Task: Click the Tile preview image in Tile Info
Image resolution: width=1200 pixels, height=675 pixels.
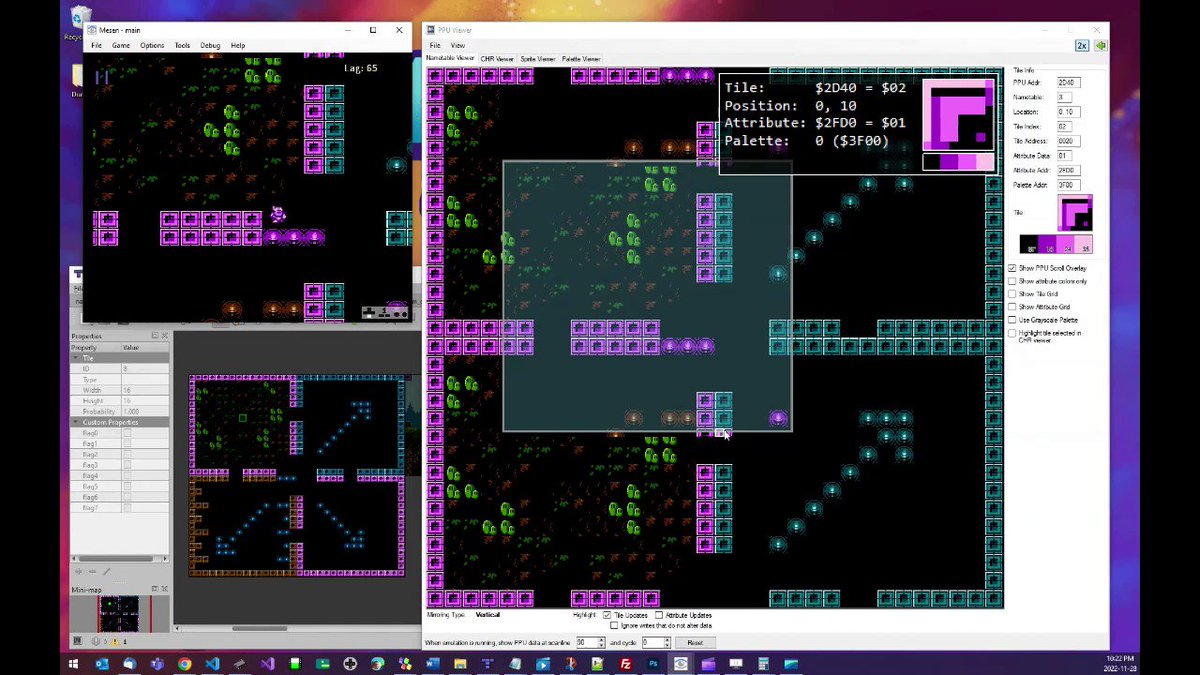Action: pos(1075,212)
